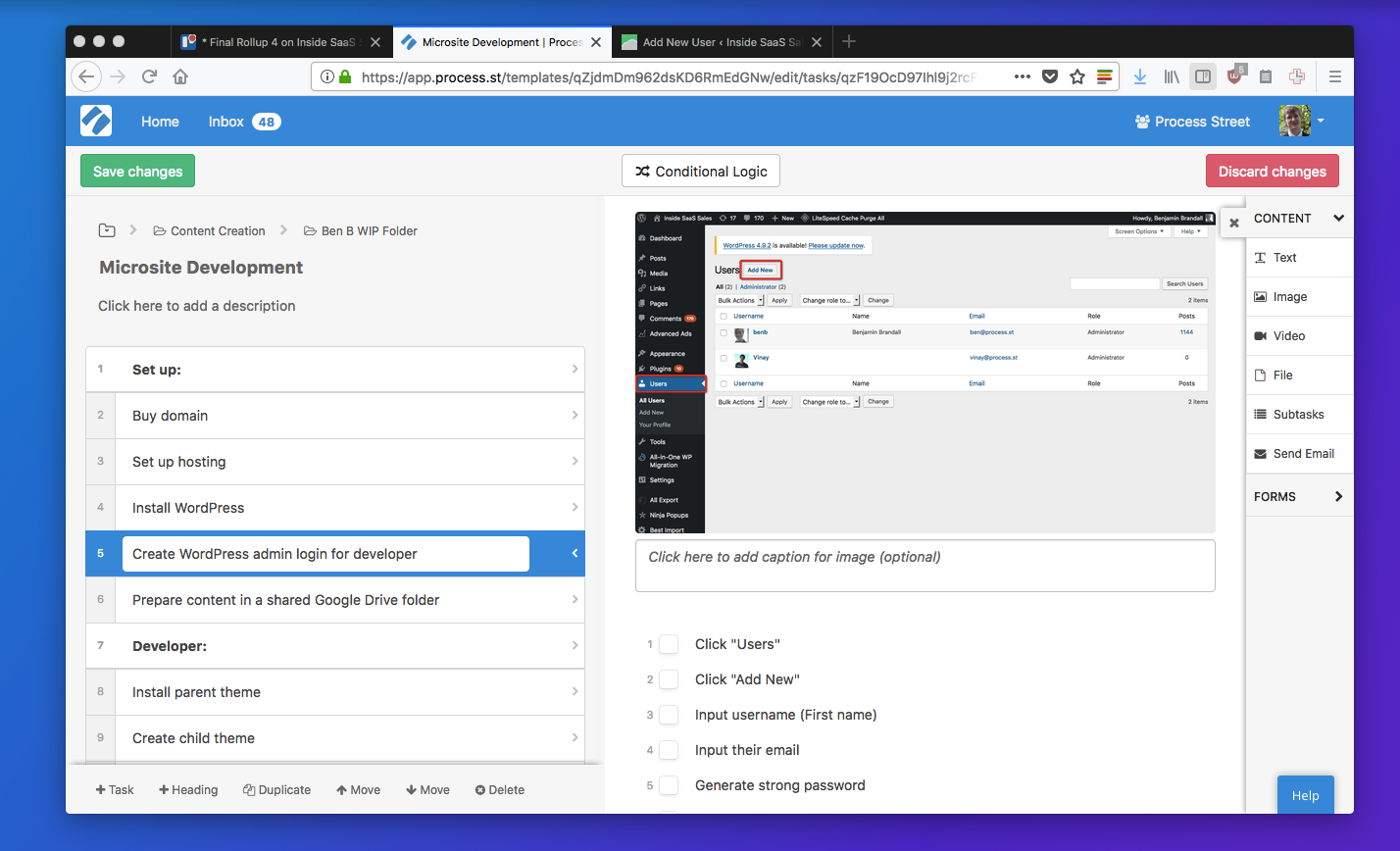1400x851 pixels.
Task: Check Input their email subtask box
Action: pyautogui.click(x=669, y=750)
